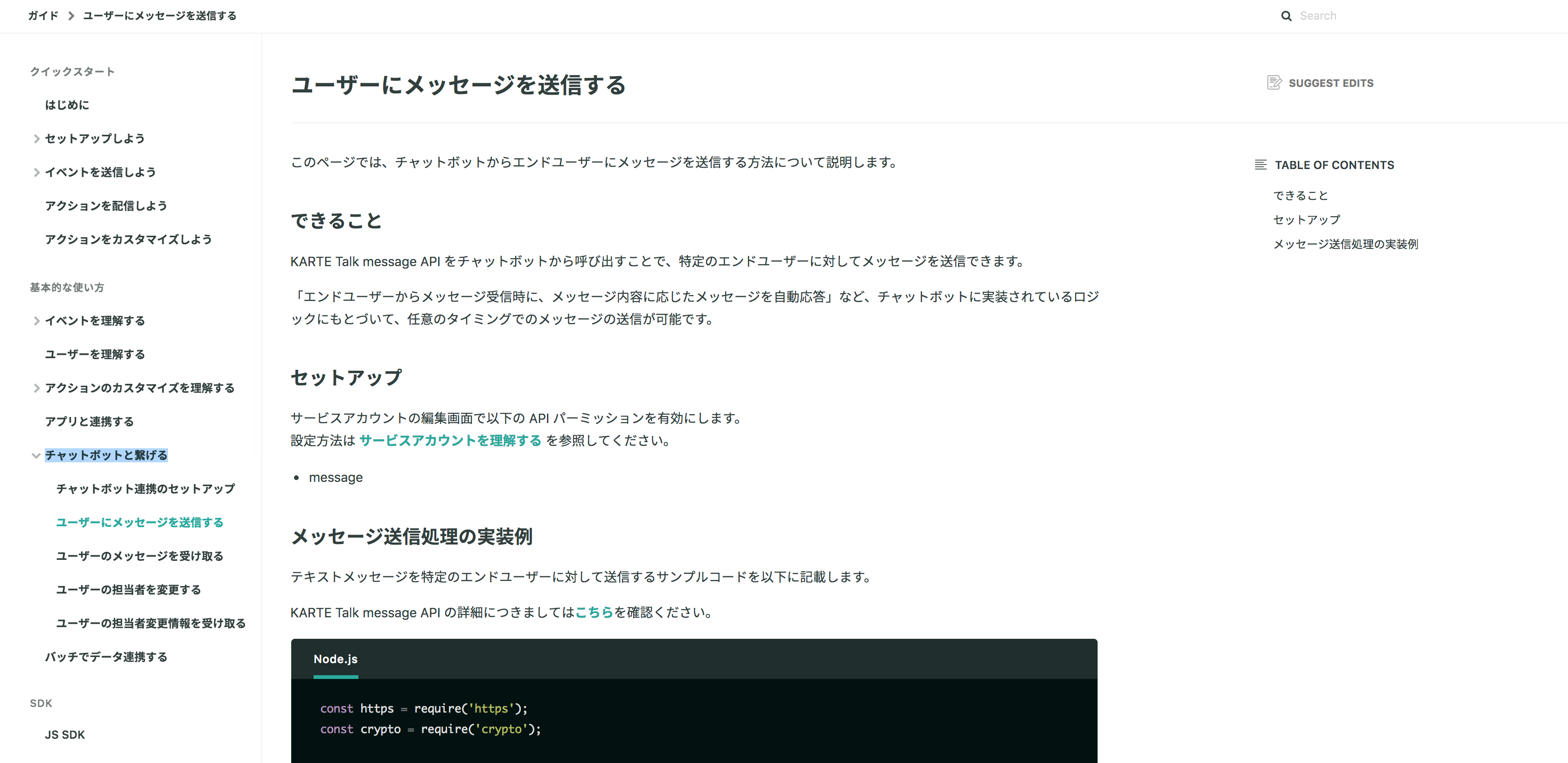Open the ガイド breadcrumb link
The width and height of the screenshot is (1568, 763).
click(42, 16)
